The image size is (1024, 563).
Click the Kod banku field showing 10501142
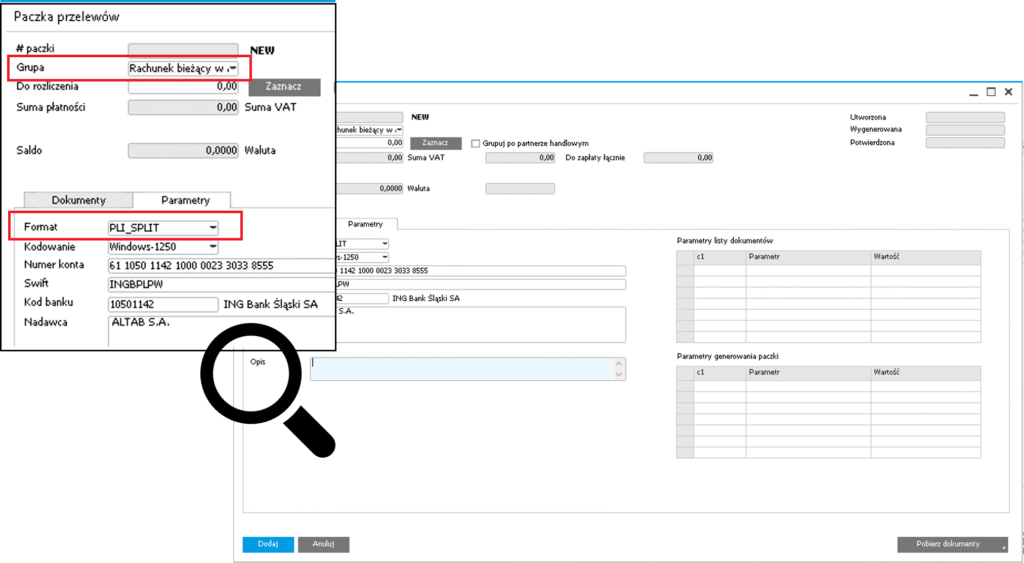pos(162,304)
